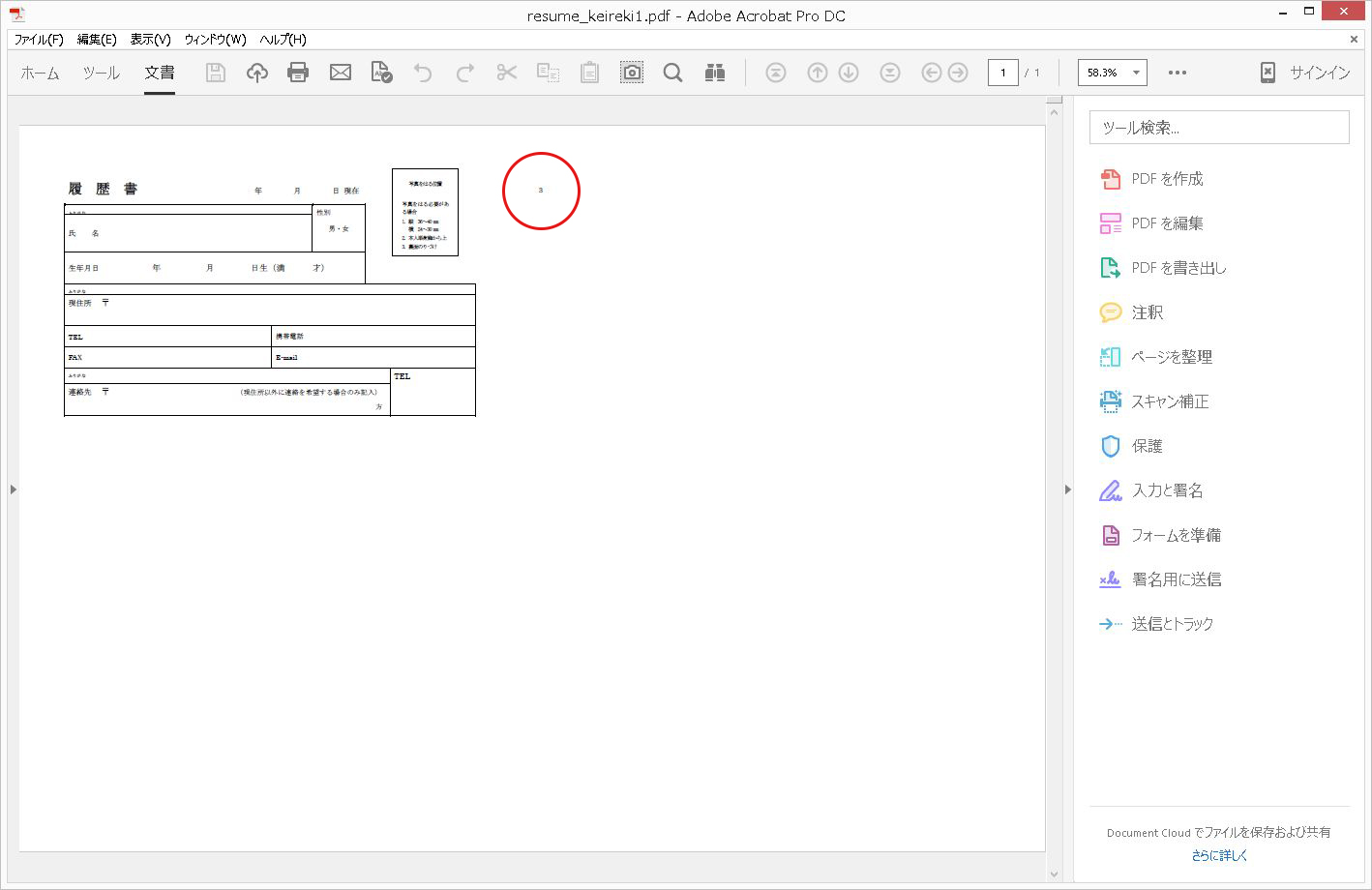Open the magnifier search tool
Screen dimensions: 1372x890
(x=672, y=73)
